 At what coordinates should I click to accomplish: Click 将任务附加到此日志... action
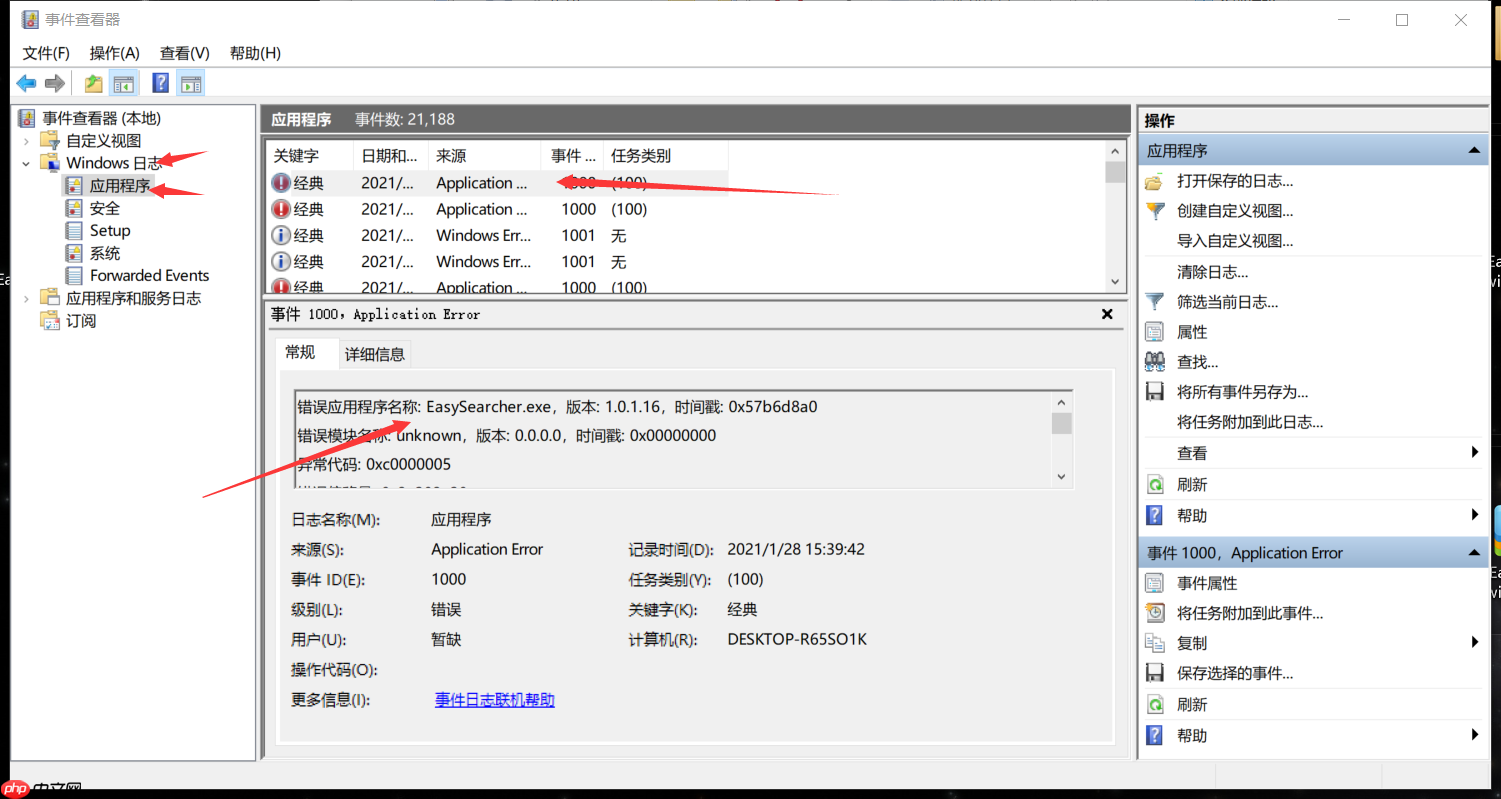1250,423
